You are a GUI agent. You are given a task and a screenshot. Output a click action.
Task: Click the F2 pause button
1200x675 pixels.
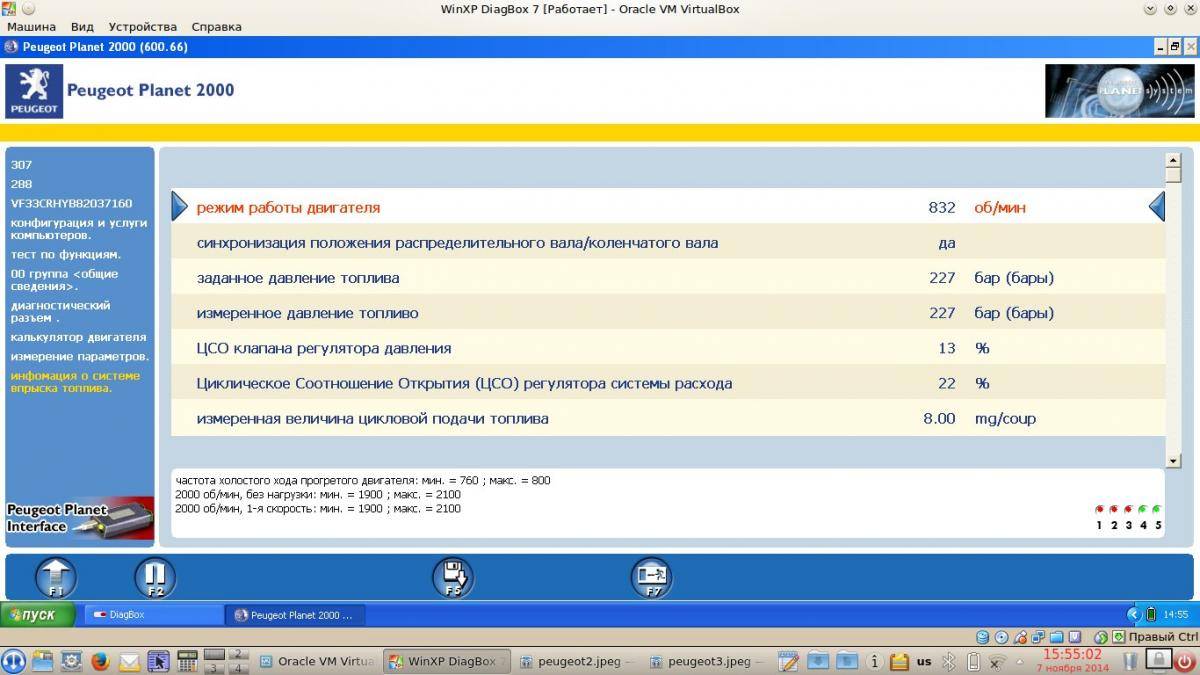(x=155, y=577)
